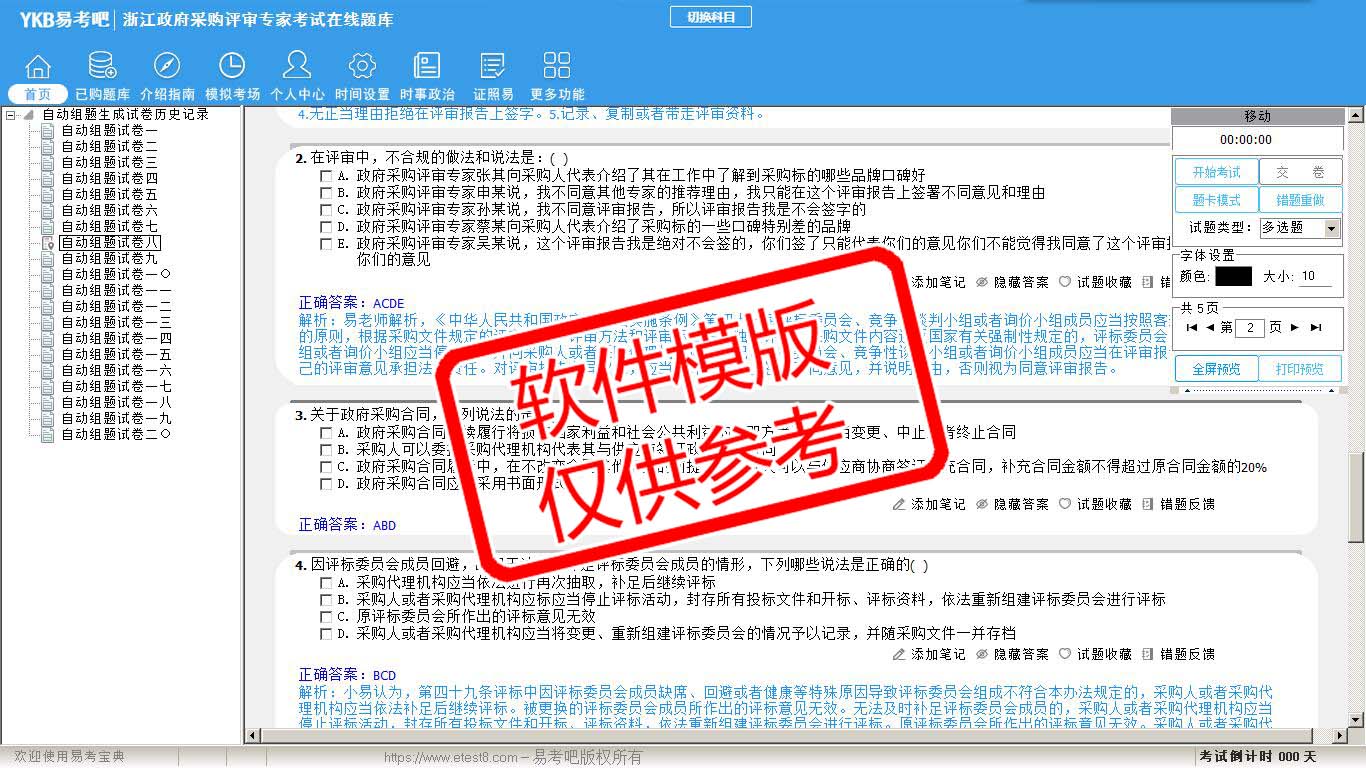The width and height of the screenshot is (1366, 768).
Task: Jump to last page using pager arrow
Action: [x=1315, y=327]
